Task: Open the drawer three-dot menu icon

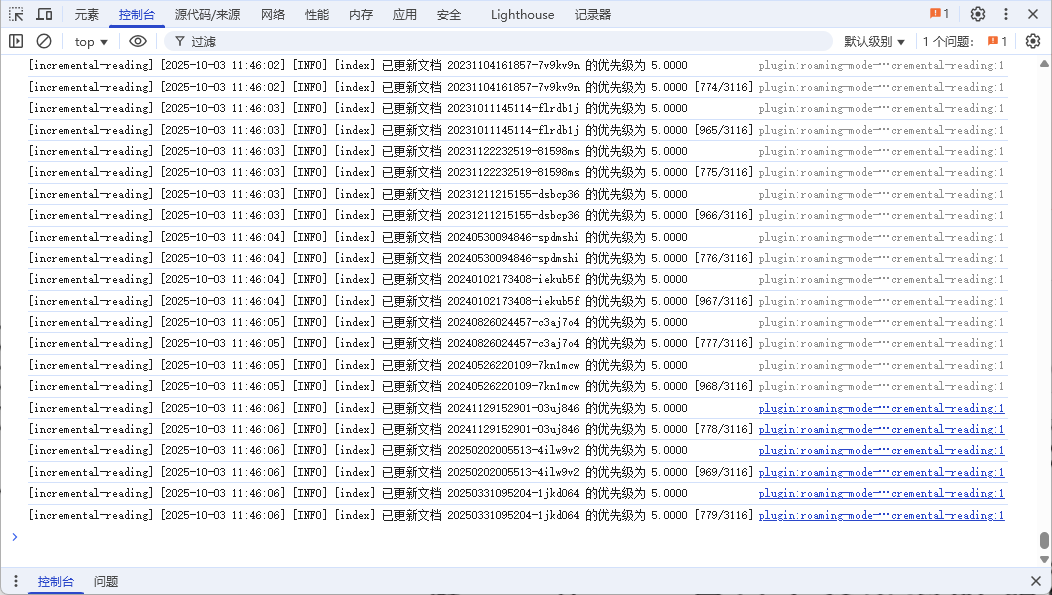Action: point(15,581)
